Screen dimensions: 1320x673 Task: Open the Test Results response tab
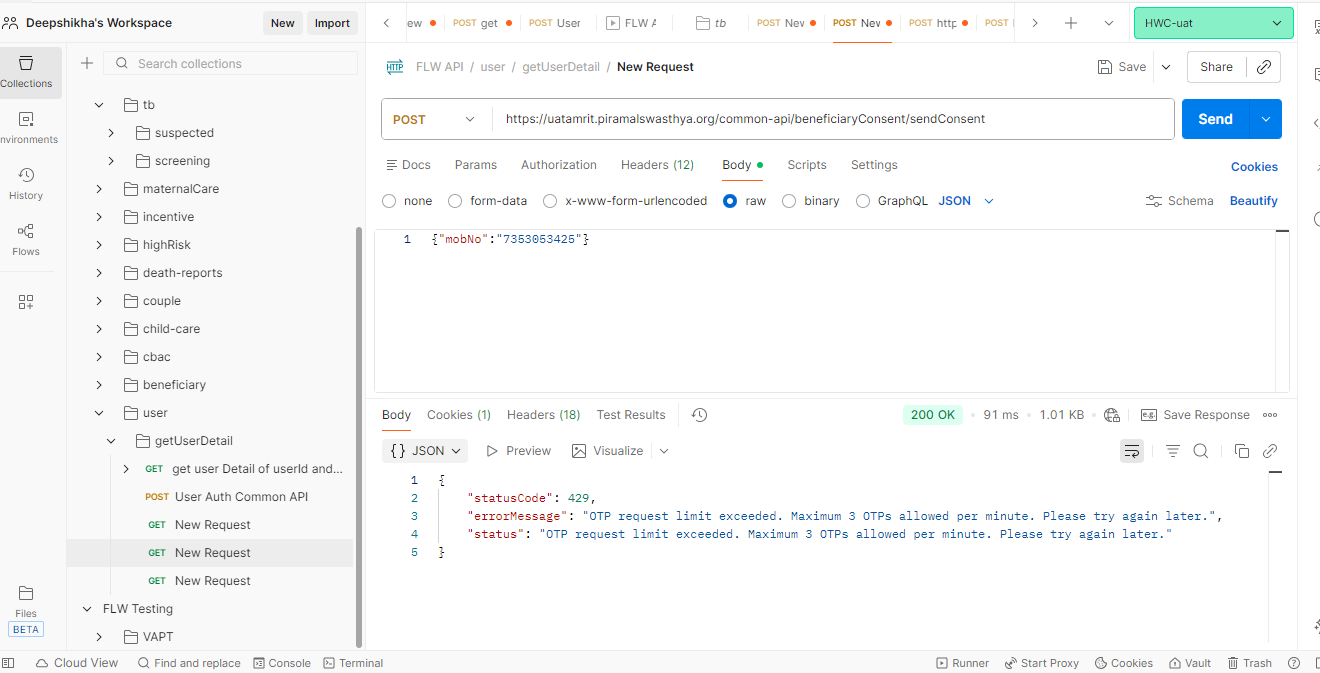pos(630,415)
